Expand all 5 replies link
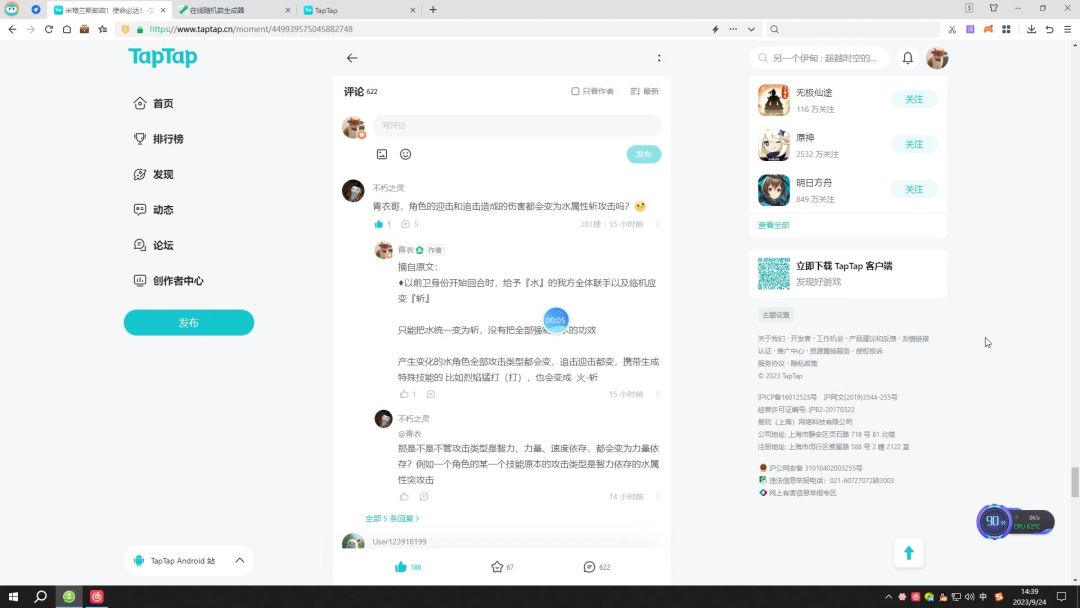This screenshot has width=1080, height=608. (x=392, y=518)
